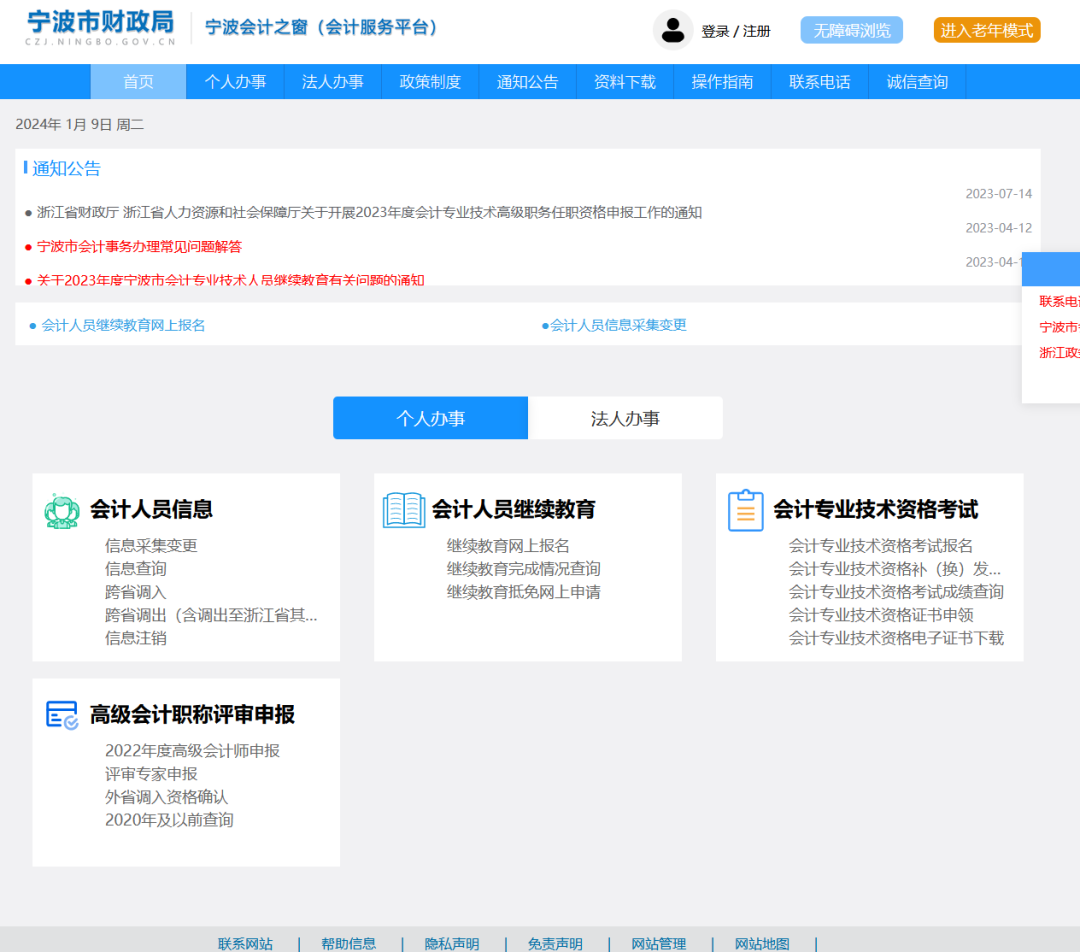Click the 跨省调入 service link
The height and width of the screenshot is (952, 1080).
click(x=135, y=591)
